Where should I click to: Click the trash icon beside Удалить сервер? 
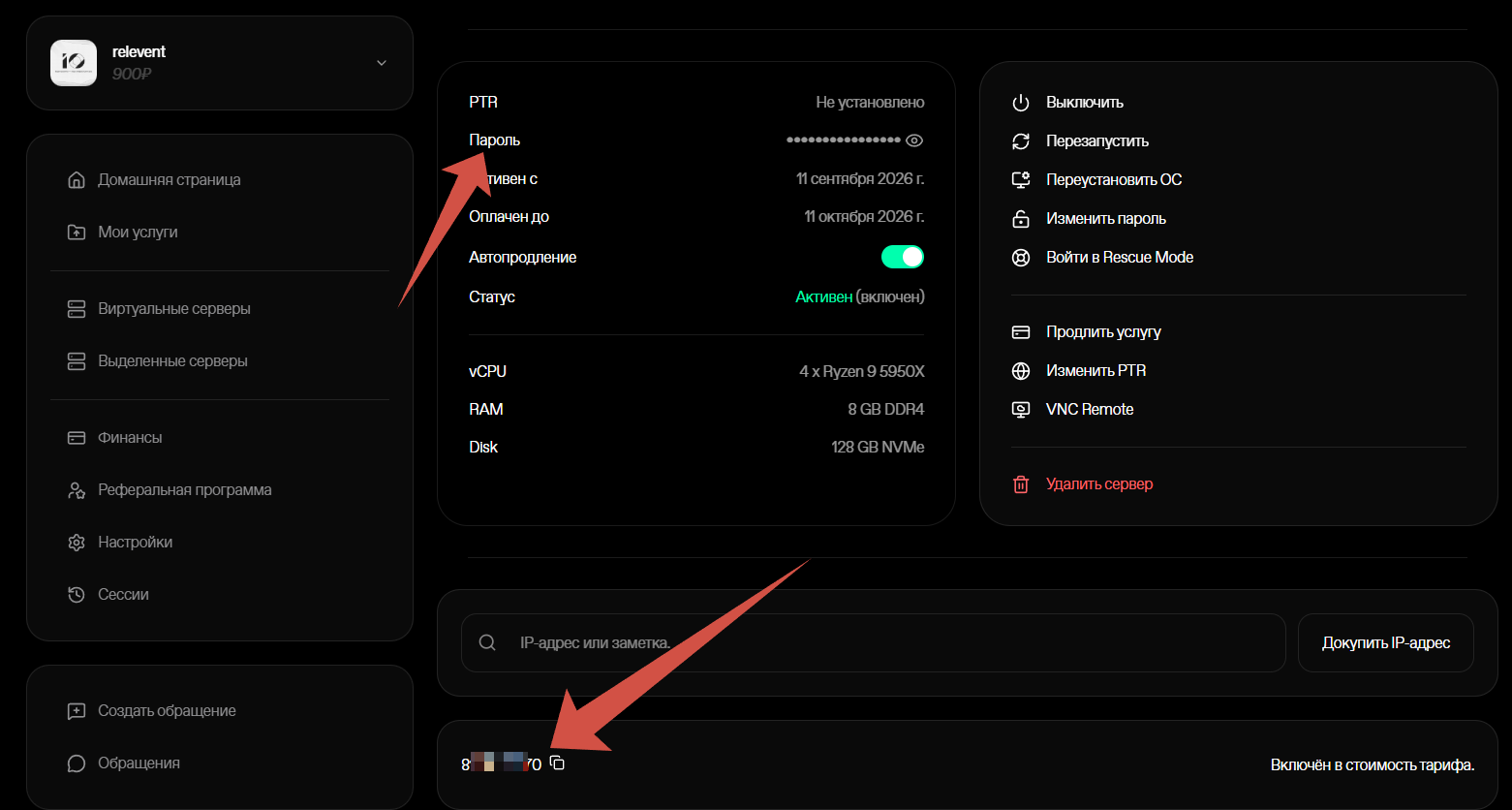tap(1021, 484)
